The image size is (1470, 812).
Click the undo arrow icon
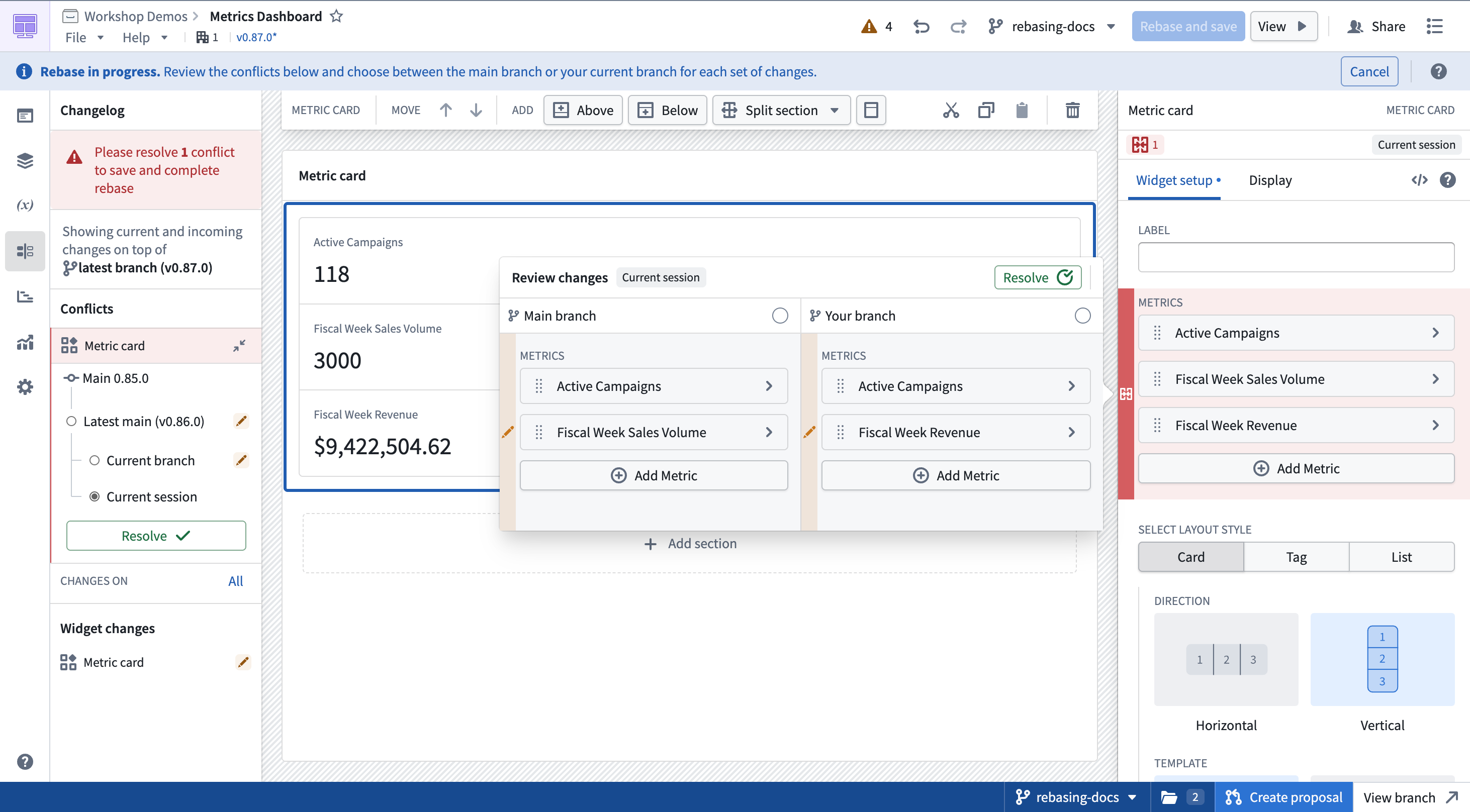(921, 27)
